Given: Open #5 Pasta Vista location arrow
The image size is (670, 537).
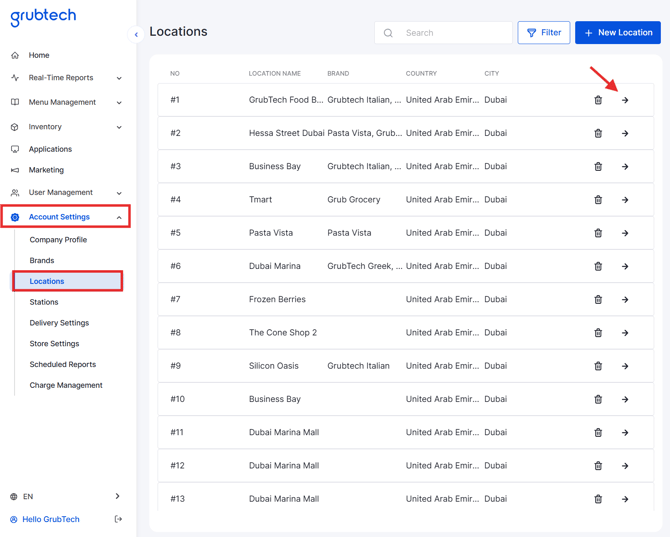Looking at the screenshot, I should pyautogui.click(x=625, y=233).
